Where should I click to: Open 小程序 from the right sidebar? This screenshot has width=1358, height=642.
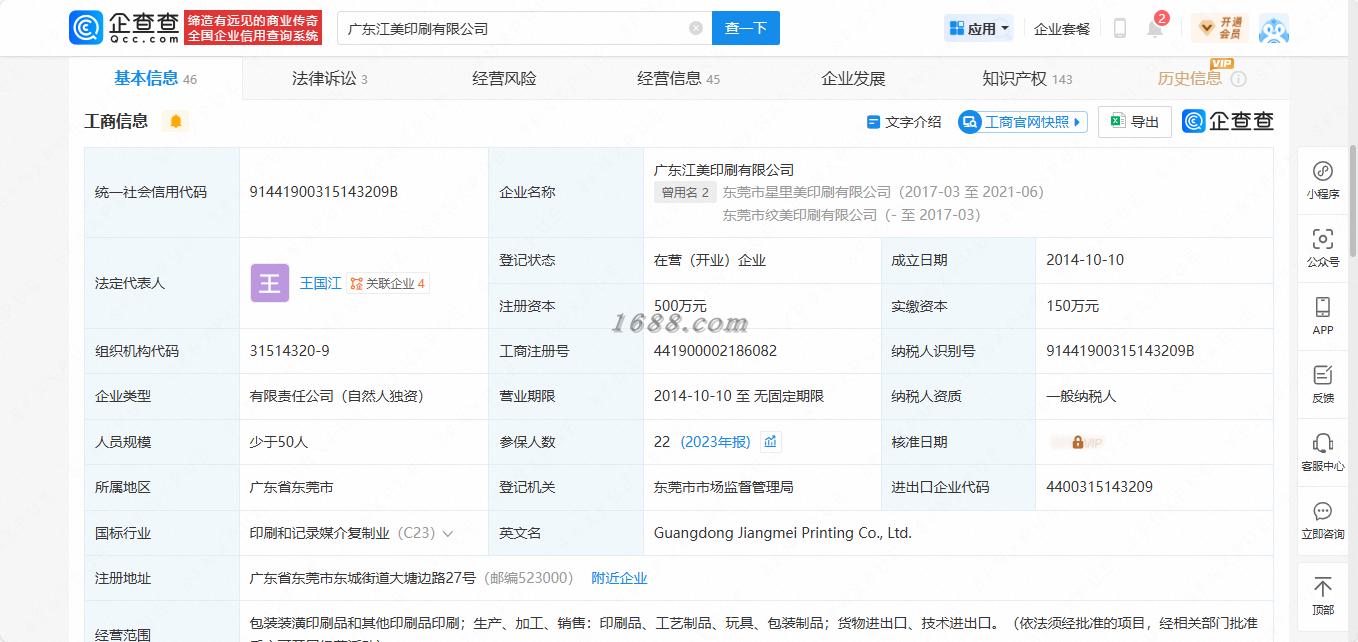(x=1323, y=180)
